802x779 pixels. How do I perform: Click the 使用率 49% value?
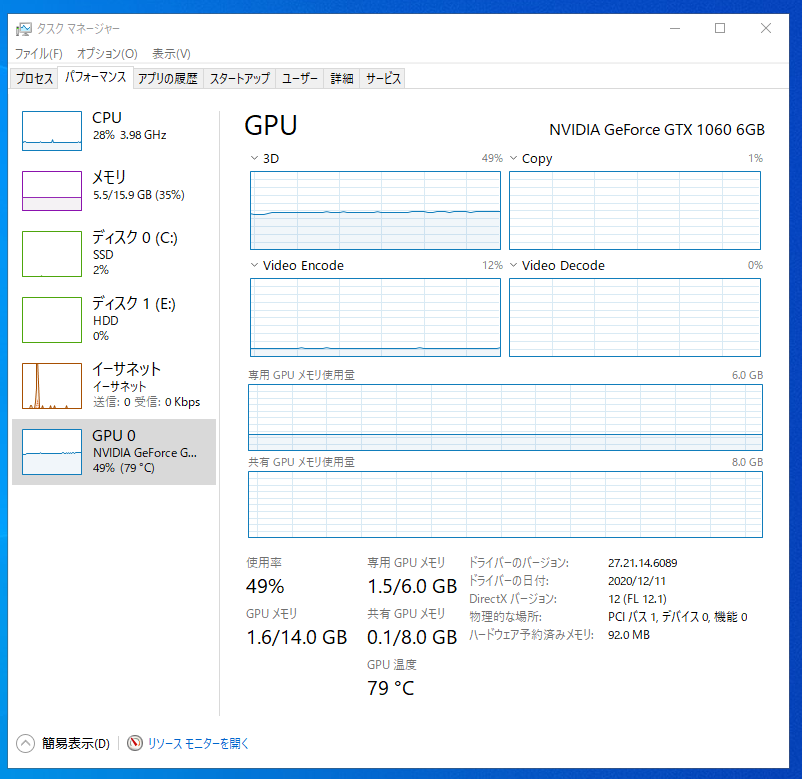[x=265, y=586]
